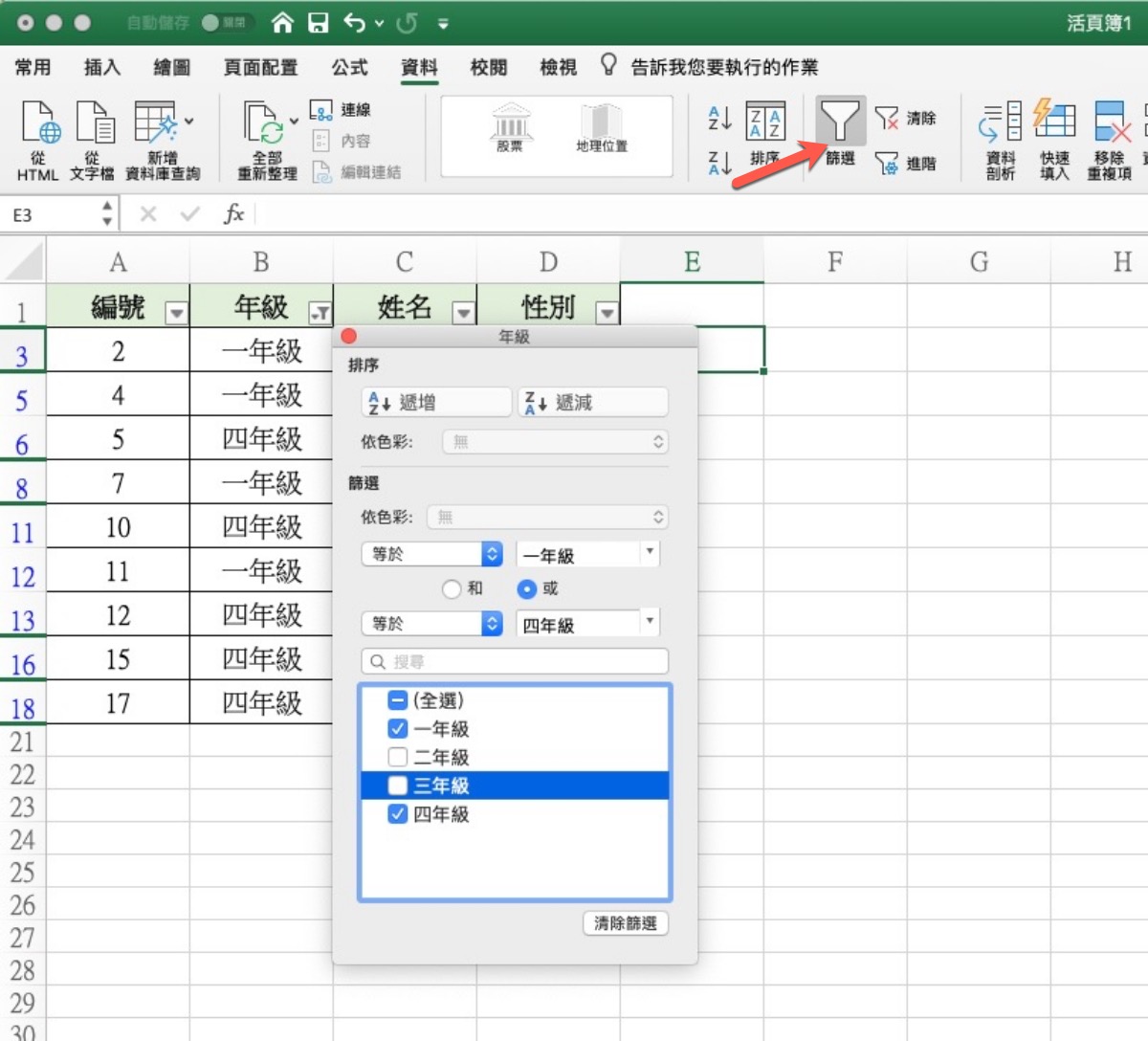Click the 清除篩選 (Clear Filter) button

pos(625,923)
